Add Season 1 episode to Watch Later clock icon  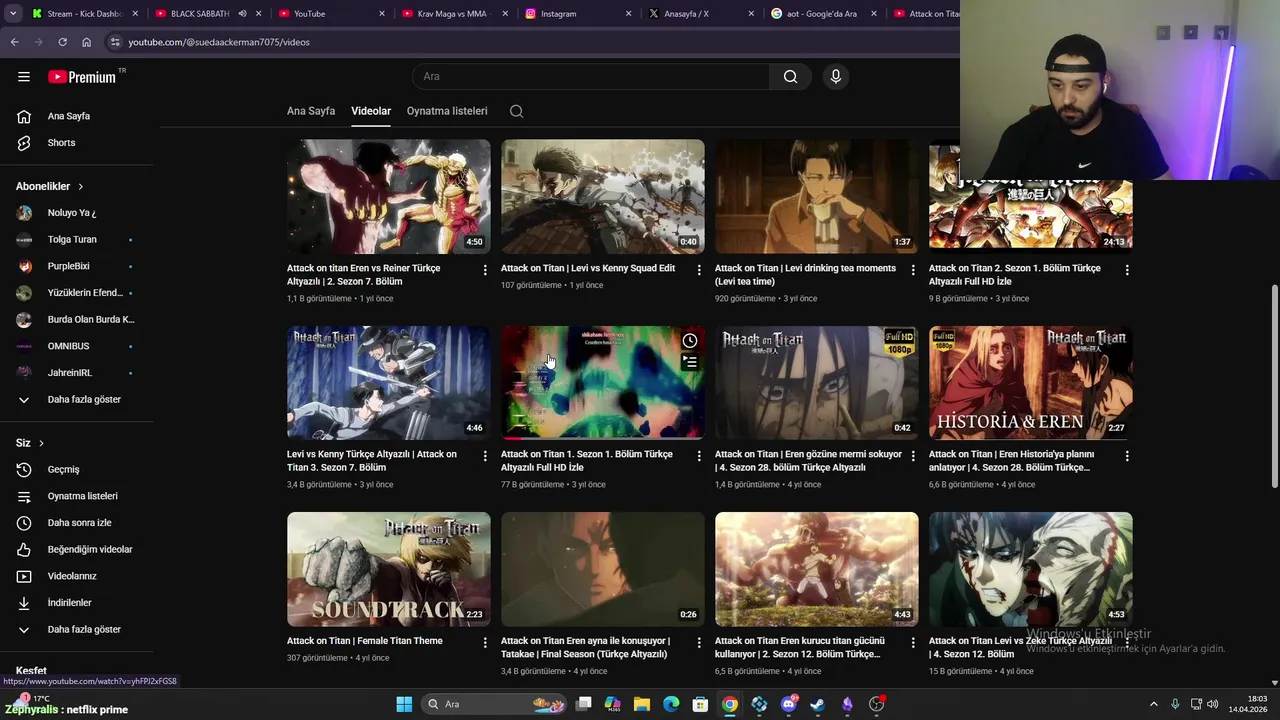(690, 341)
